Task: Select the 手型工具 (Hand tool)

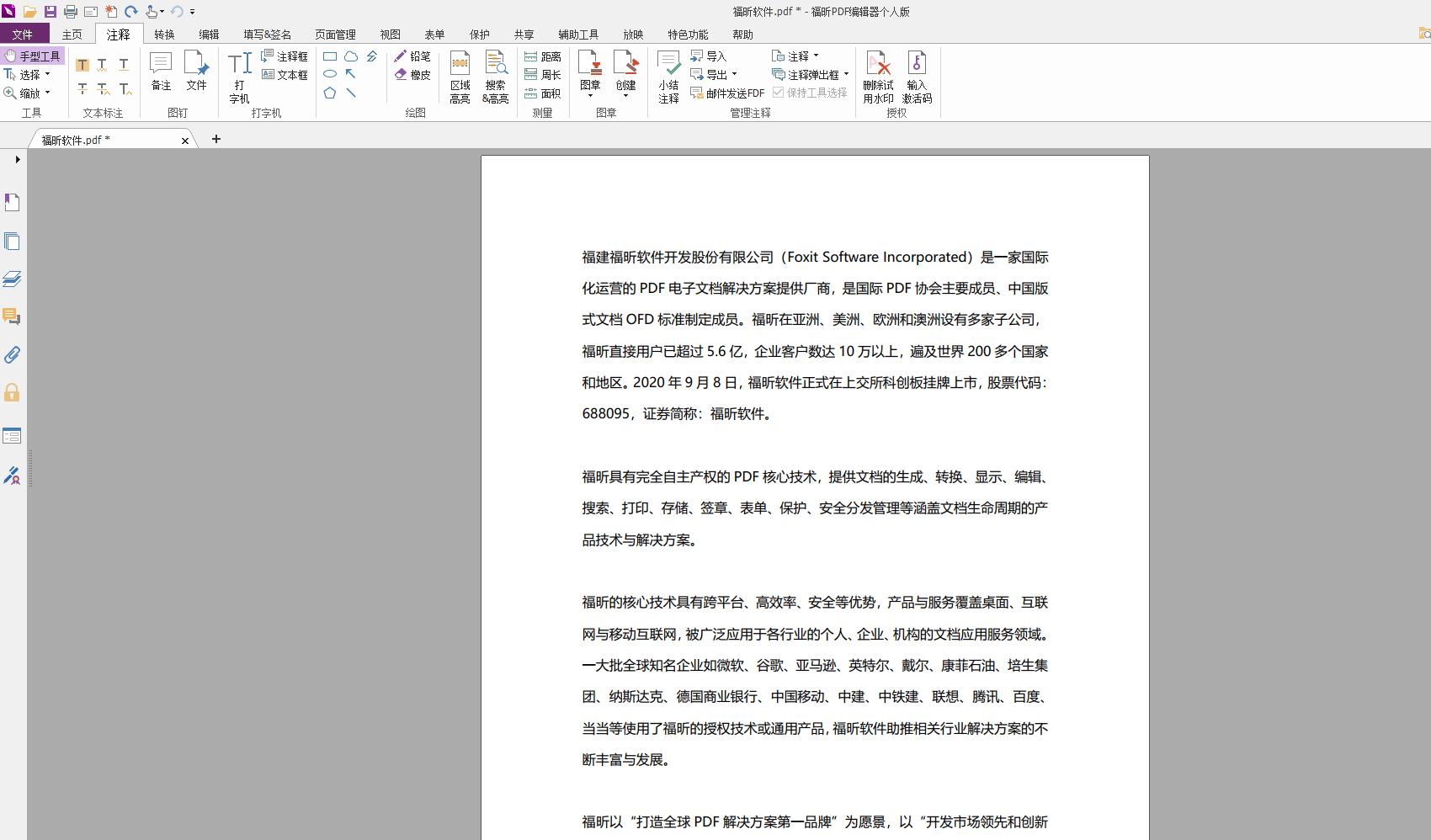Action: pyautogui.click(x=34, y=56)
